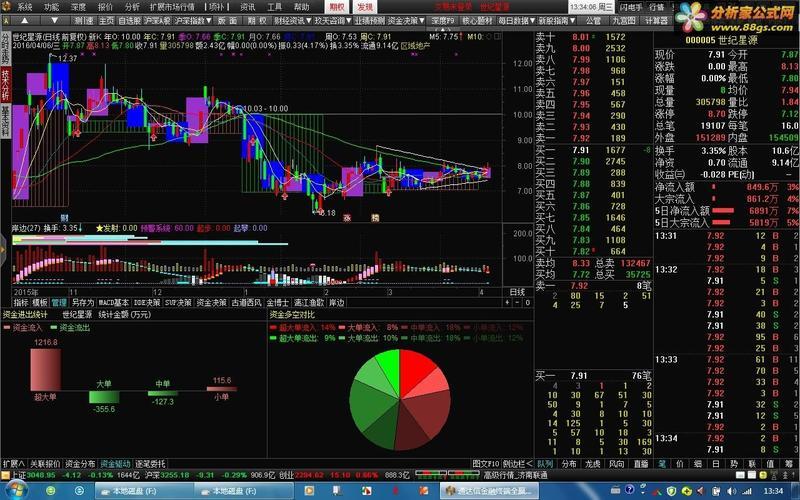Image resolution: width=800 pixels, height=500 pixels.
Task: Open the 九宫图 view
Action: tap(624, 21)
